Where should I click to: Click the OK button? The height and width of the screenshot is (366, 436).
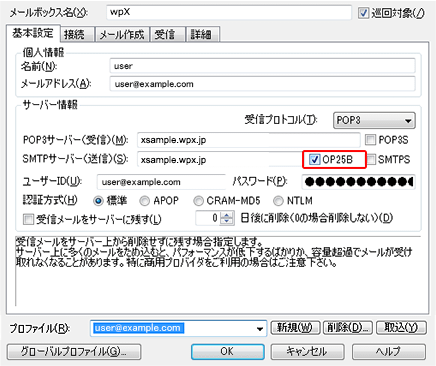click(x=228, y=351)
